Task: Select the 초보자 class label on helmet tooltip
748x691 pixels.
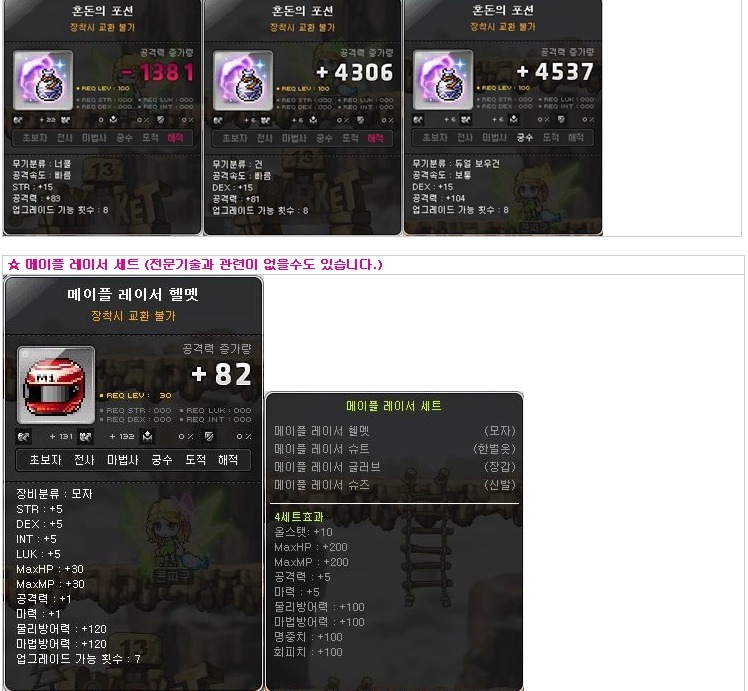Action: (45, 460)
